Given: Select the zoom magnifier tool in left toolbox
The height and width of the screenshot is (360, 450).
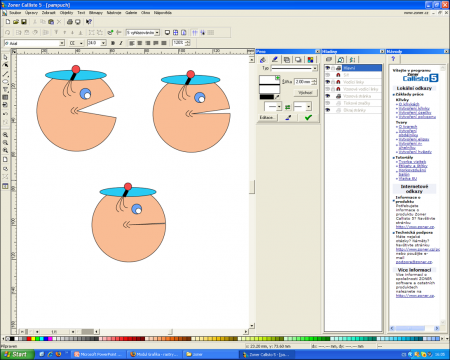Looking at the screenshot, I should [5, 135].
